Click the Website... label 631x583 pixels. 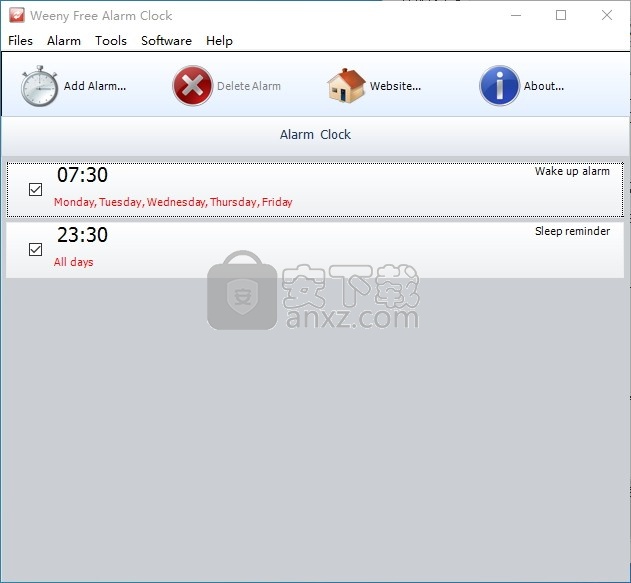tap(395, 86)
